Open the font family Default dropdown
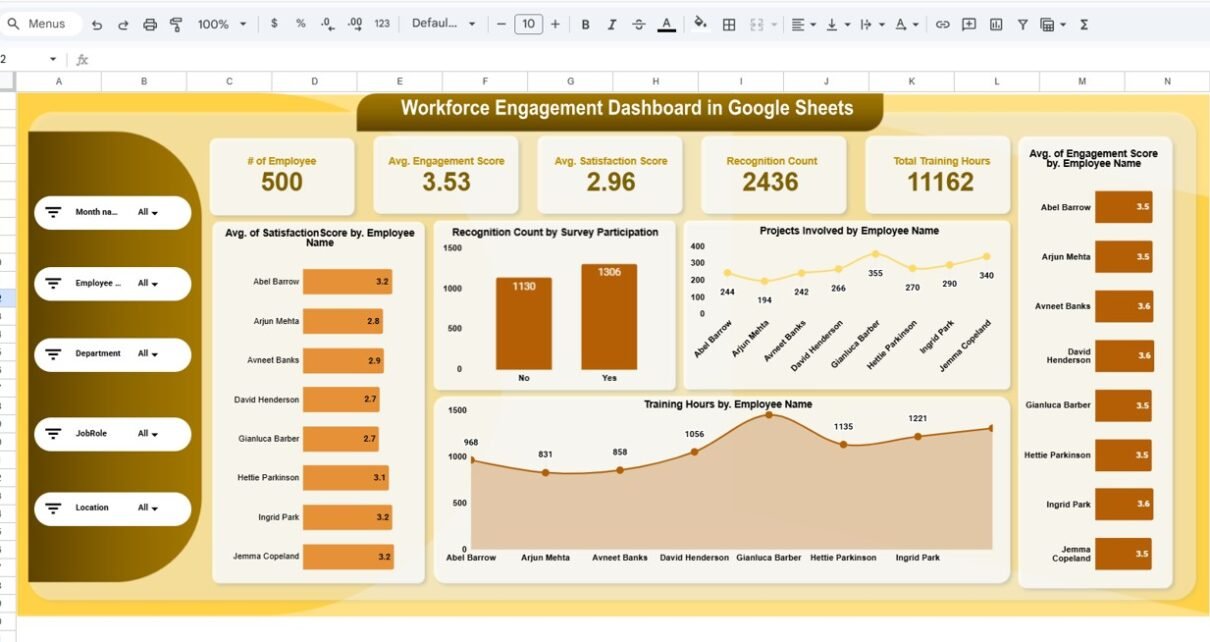 click(x=443, y=24)
